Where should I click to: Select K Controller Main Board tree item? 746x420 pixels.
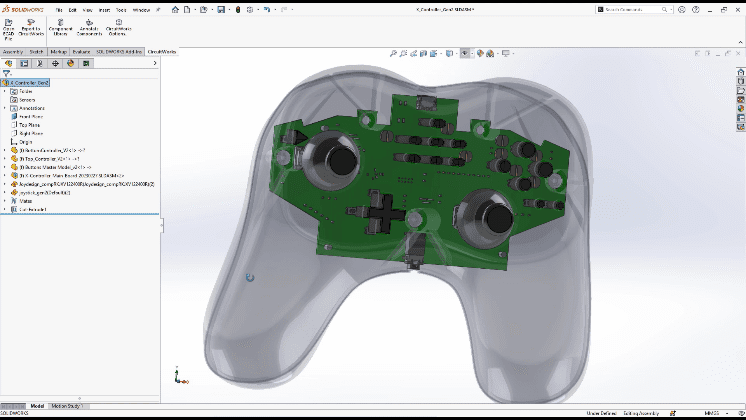[68, 176]
